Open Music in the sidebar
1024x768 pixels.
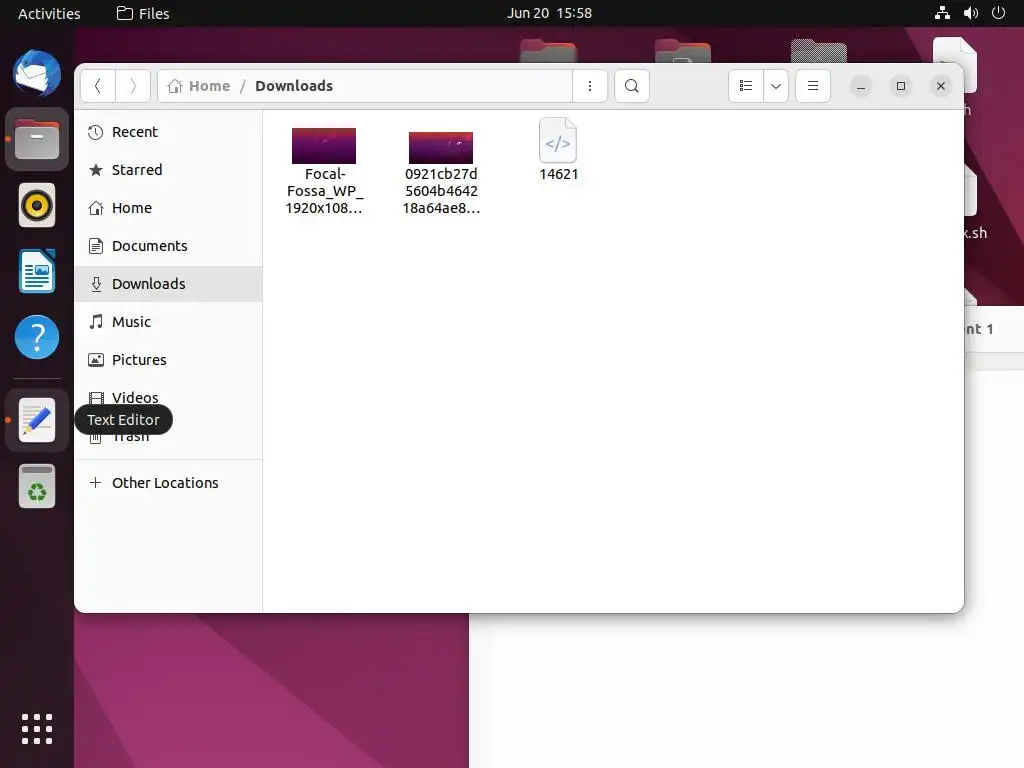point(168,321)
